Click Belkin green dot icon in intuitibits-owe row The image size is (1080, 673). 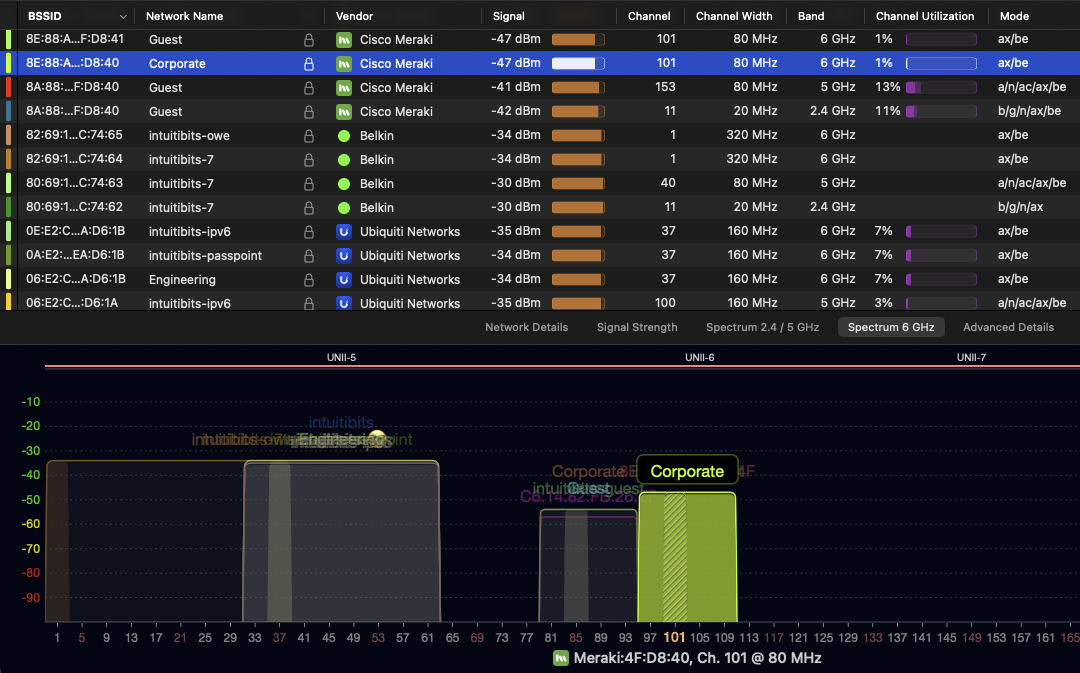[x=344, y=136]
